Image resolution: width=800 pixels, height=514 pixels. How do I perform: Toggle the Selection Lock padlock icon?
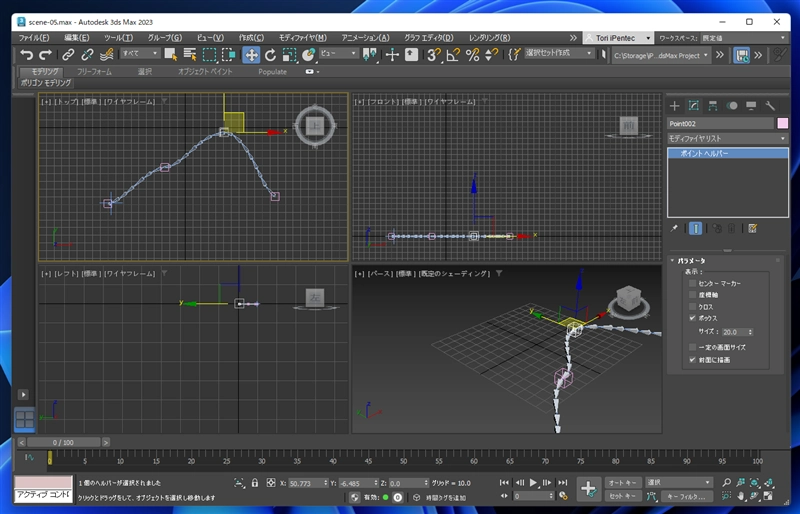[x=255, y=482]
